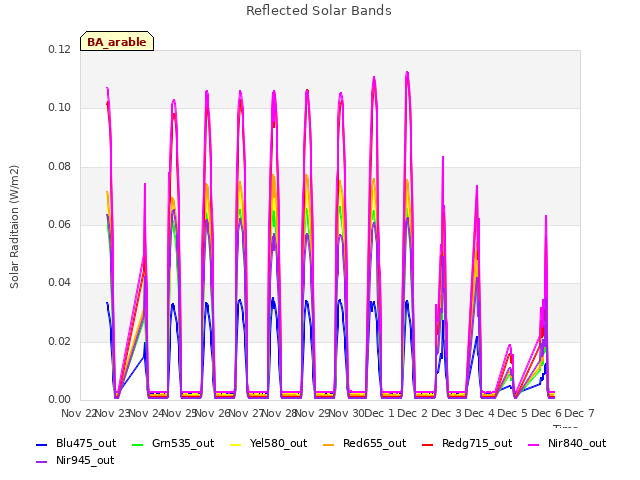Click the BA_arable label tag
Viewport: 640px width, 480px height.
117,41
